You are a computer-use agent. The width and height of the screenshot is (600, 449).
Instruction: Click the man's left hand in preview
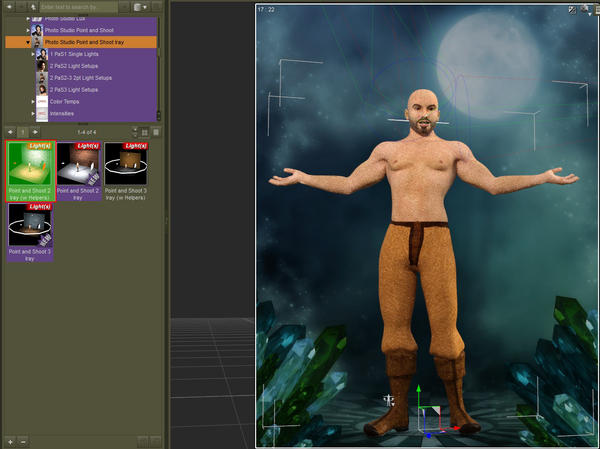click(x=562, y=178)
